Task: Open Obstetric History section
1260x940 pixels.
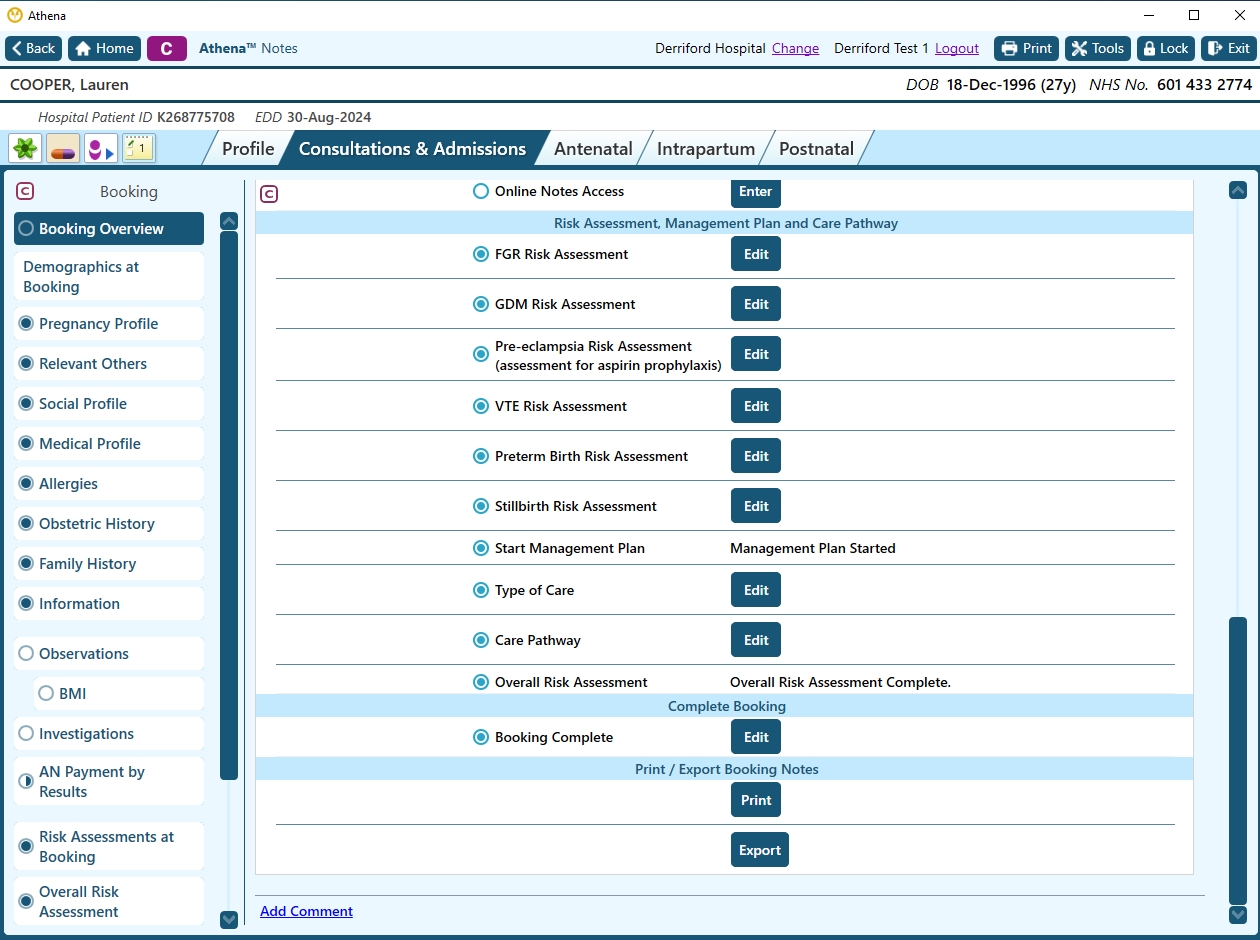Action: click(x=109, y=524)
